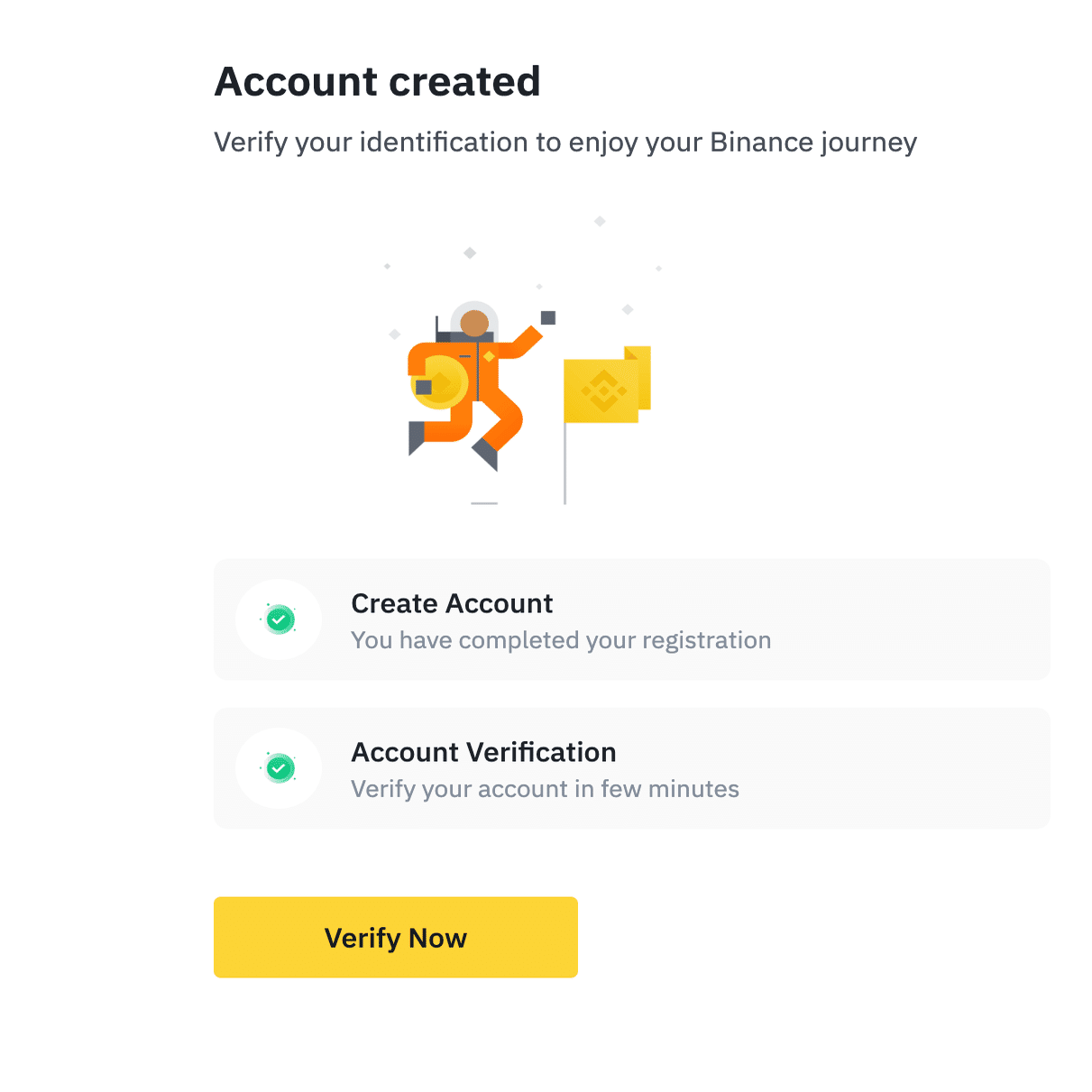Click the astronaut's helmet

coord(474,320)
